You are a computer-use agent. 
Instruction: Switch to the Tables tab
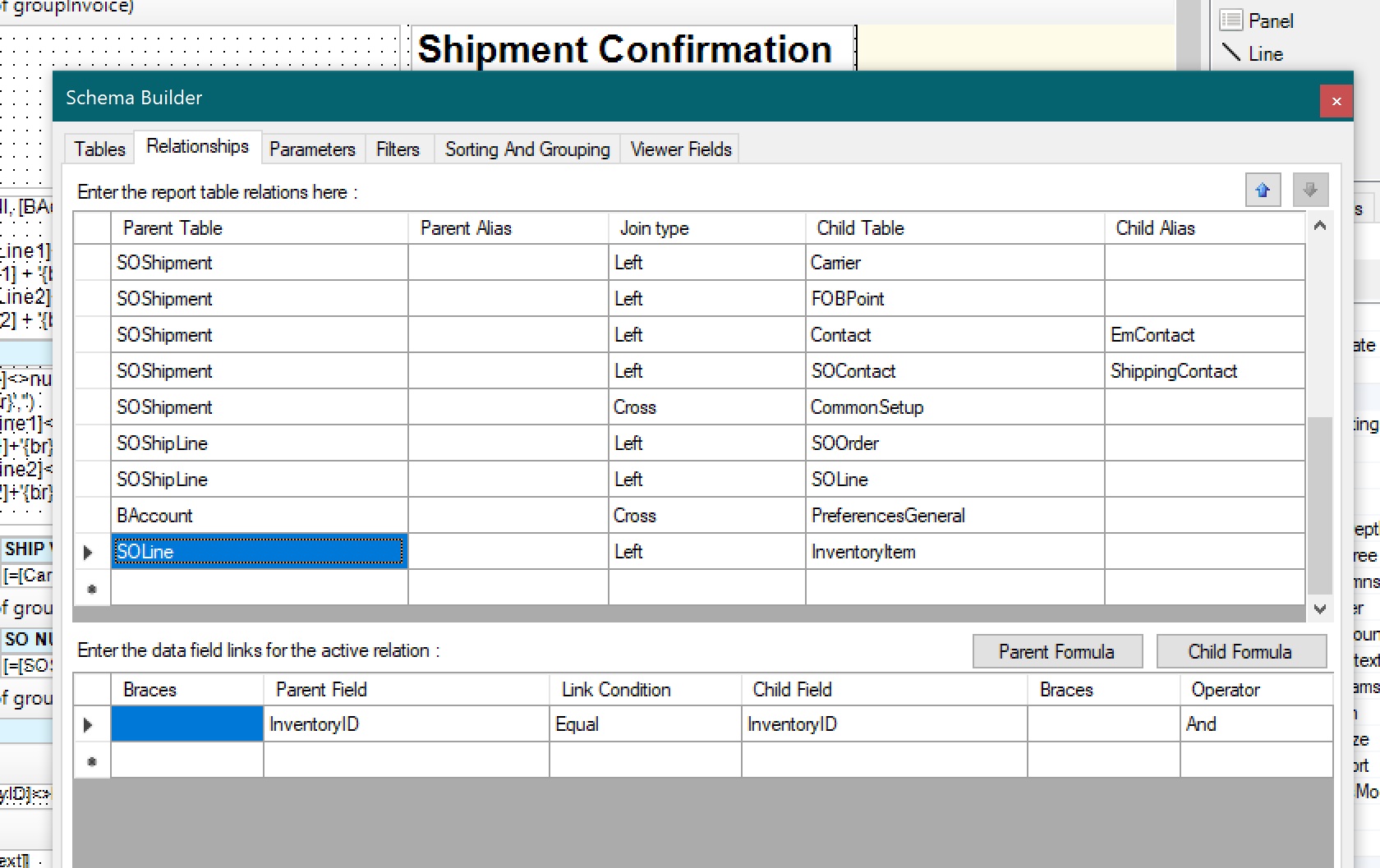click(x=99, y=149)
